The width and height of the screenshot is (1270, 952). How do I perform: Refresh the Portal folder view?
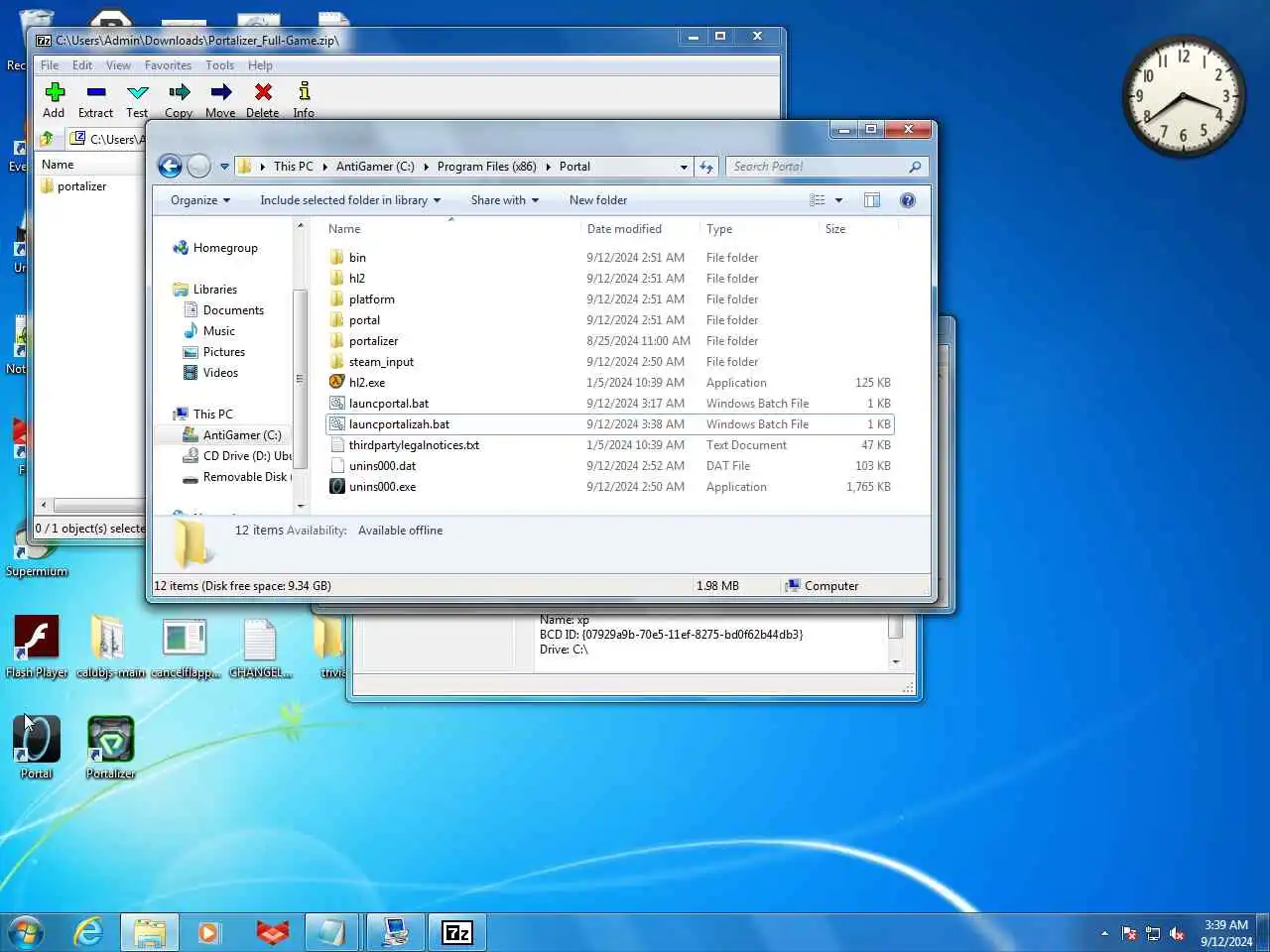tap(706, 167)
